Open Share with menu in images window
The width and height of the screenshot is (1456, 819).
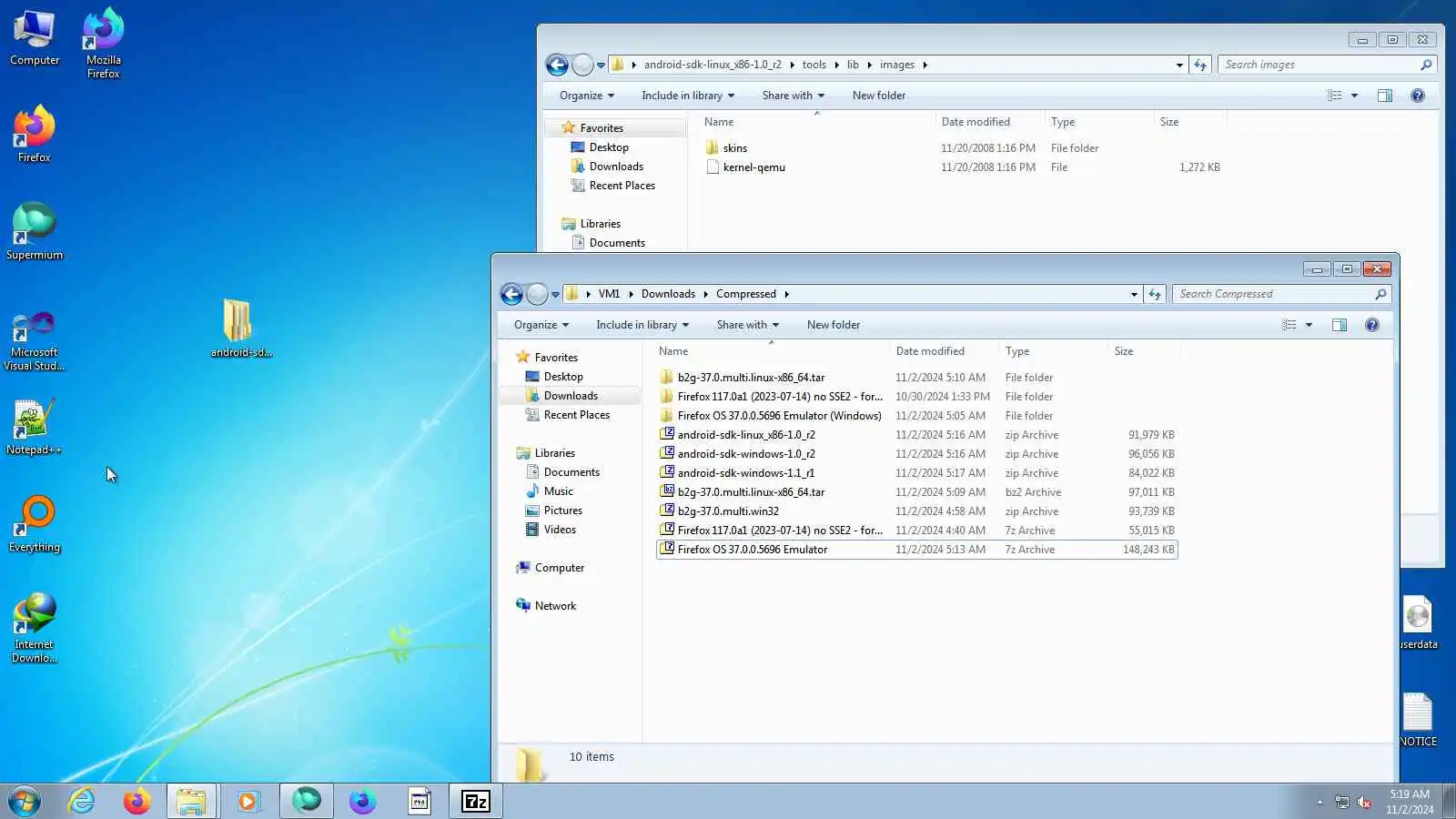(x=794, y=96)
